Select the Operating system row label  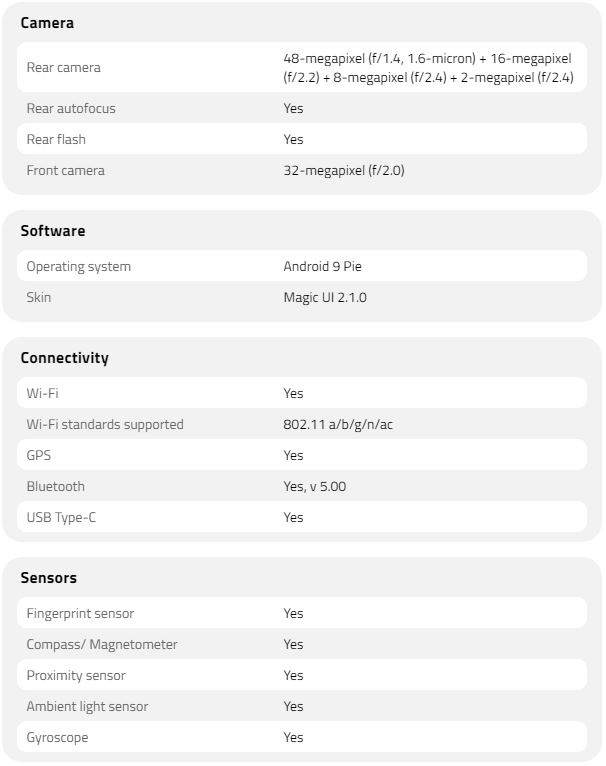point(78,266)
